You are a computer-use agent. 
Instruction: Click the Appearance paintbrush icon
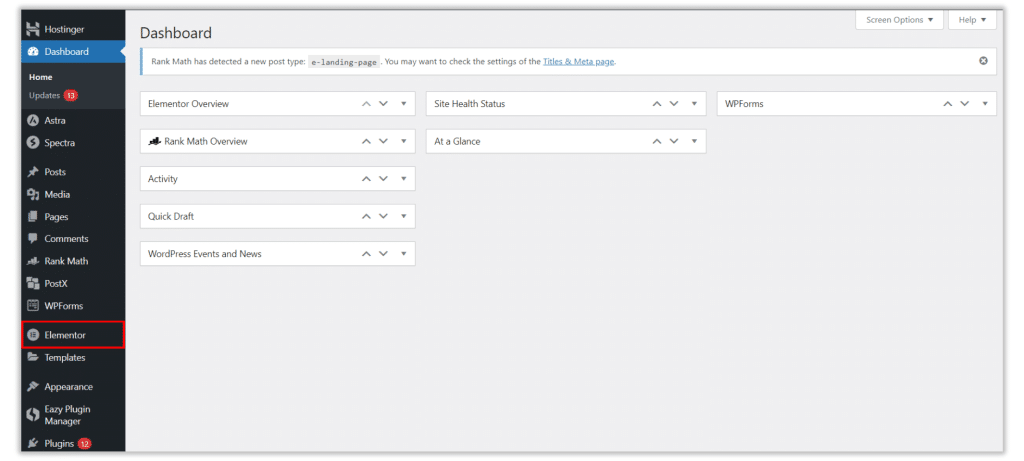pos(33,387)
